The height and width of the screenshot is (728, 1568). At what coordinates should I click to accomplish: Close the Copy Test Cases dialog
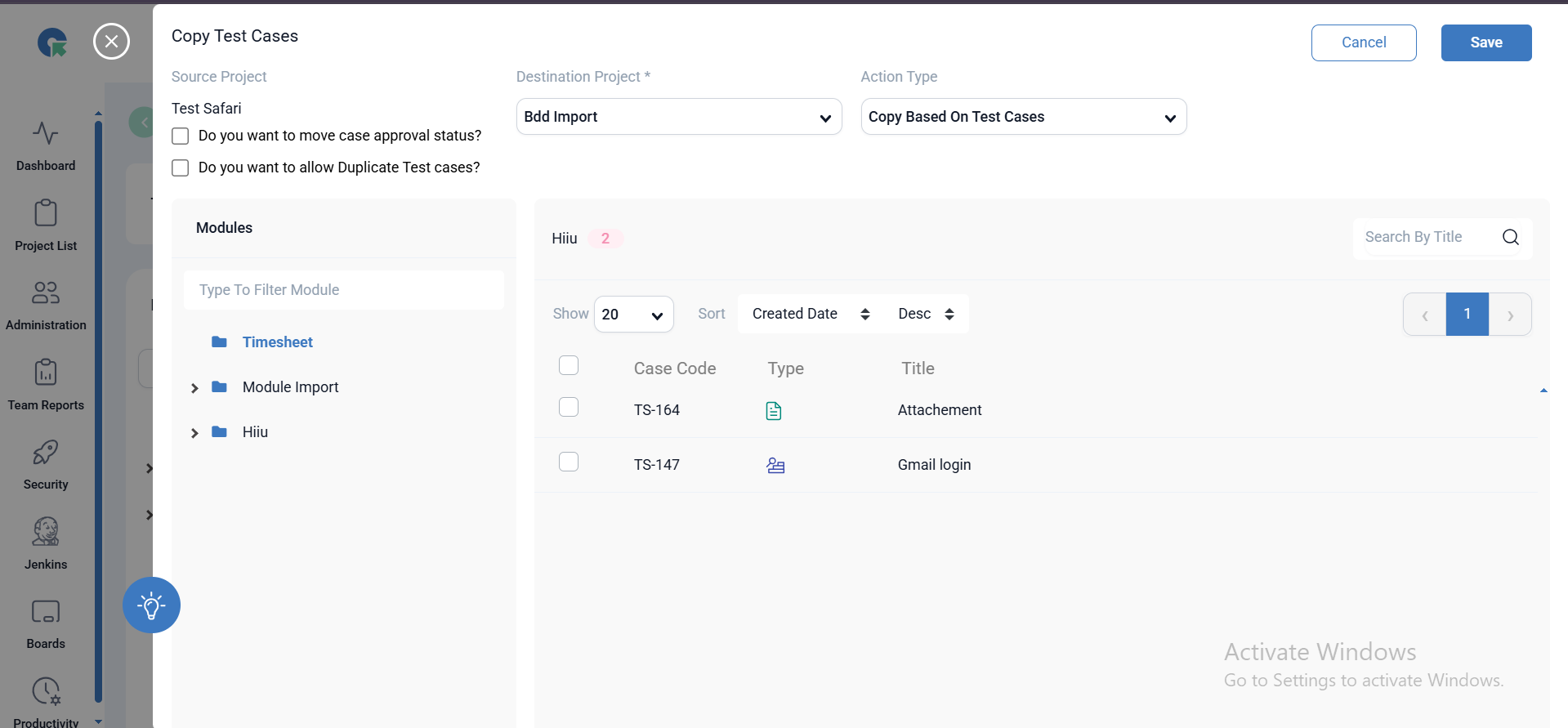[112, 42]
